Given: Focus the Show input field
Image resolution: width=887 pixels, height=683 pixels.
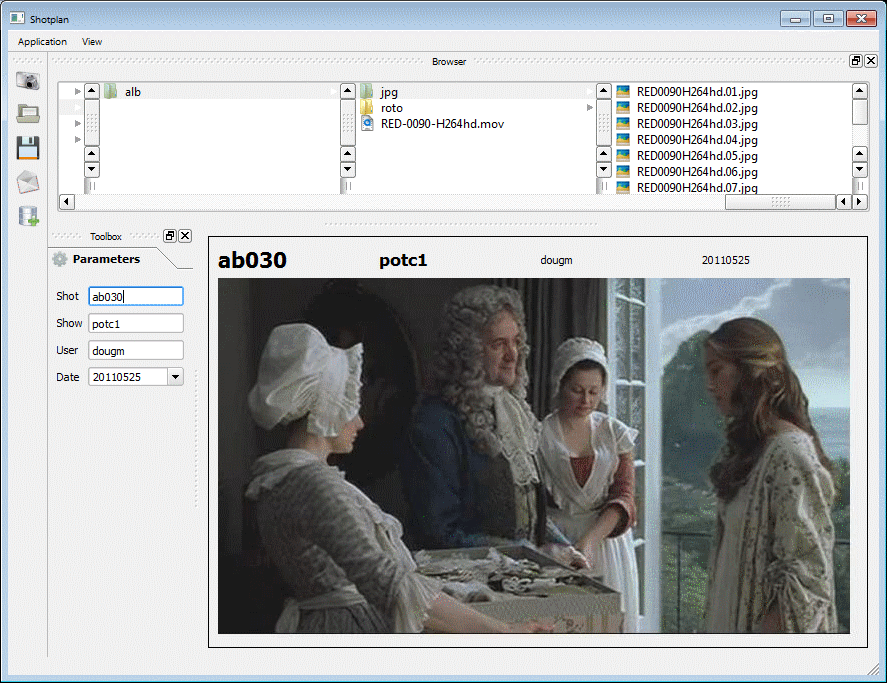Looking at the screenshot, I should point(136,324).
